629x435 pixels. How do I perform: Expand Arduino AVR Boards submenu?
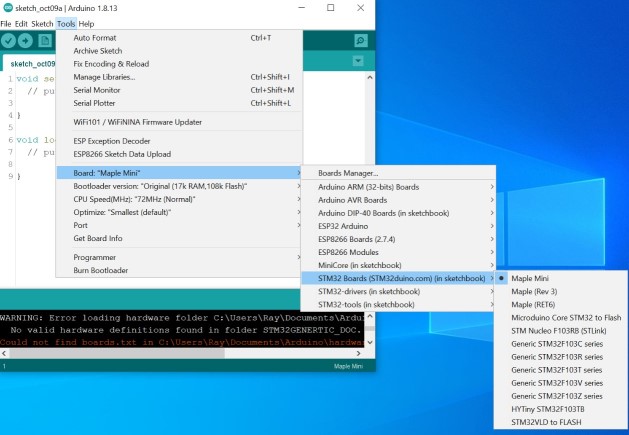click(398, 200)
